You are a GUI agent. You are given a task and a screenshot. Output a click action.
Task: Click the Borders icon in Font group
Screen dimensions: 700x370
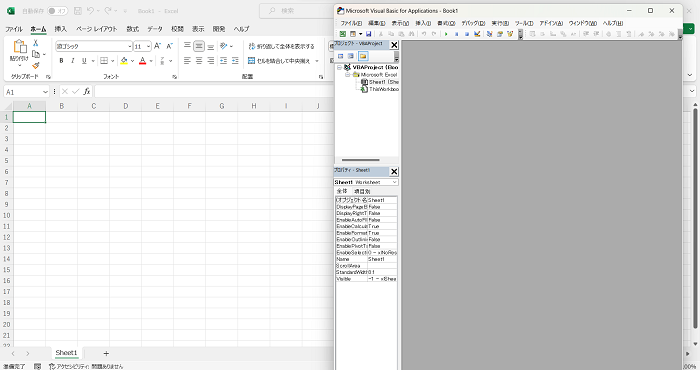[x=104, y=61]
